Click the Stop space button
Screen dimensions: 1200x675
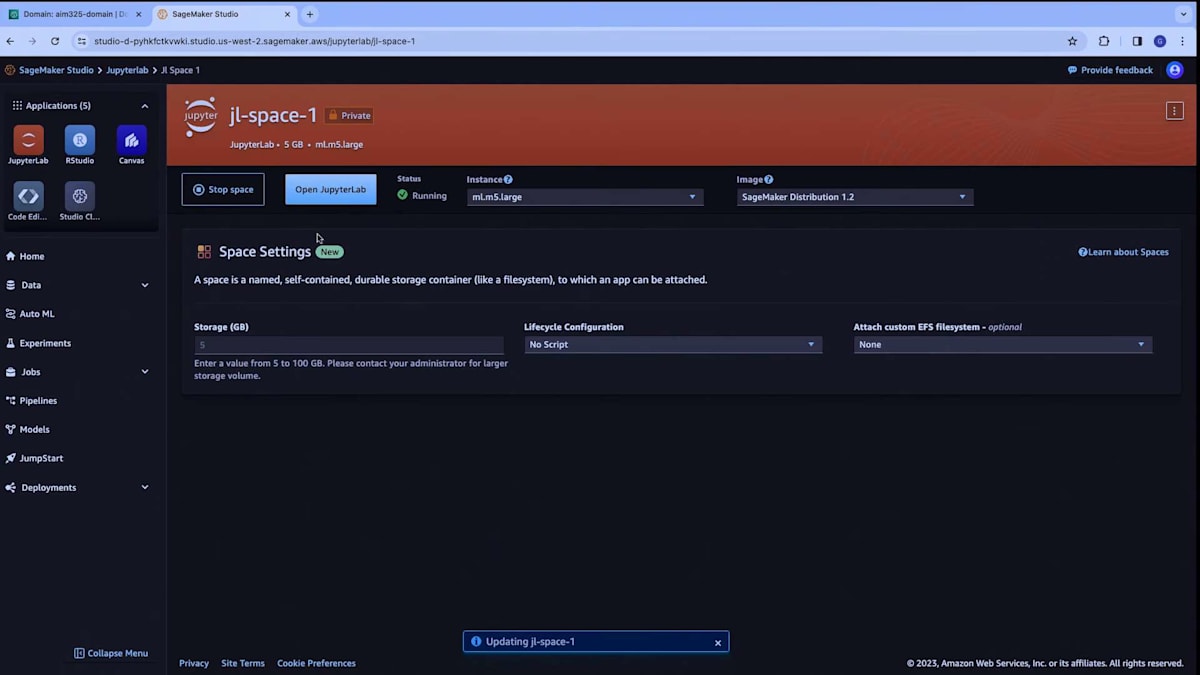[x=223, y=189]
